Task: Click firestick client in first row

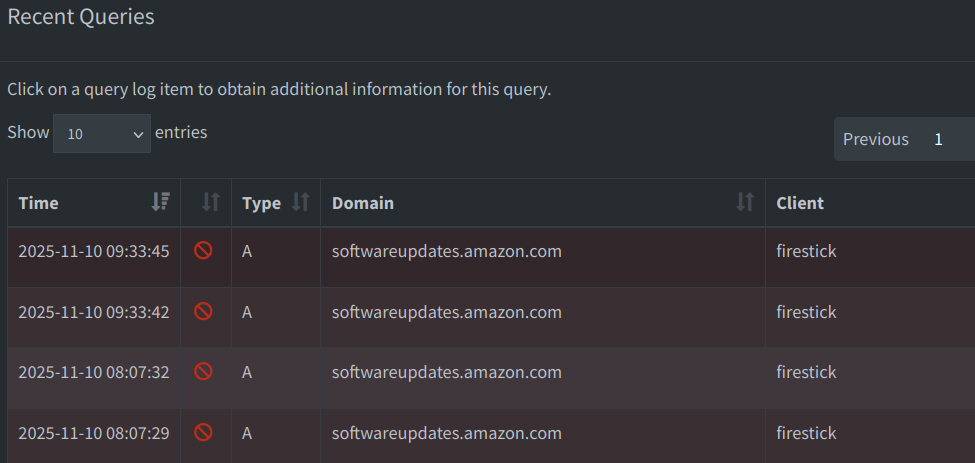Action: (x=806, y=252)
